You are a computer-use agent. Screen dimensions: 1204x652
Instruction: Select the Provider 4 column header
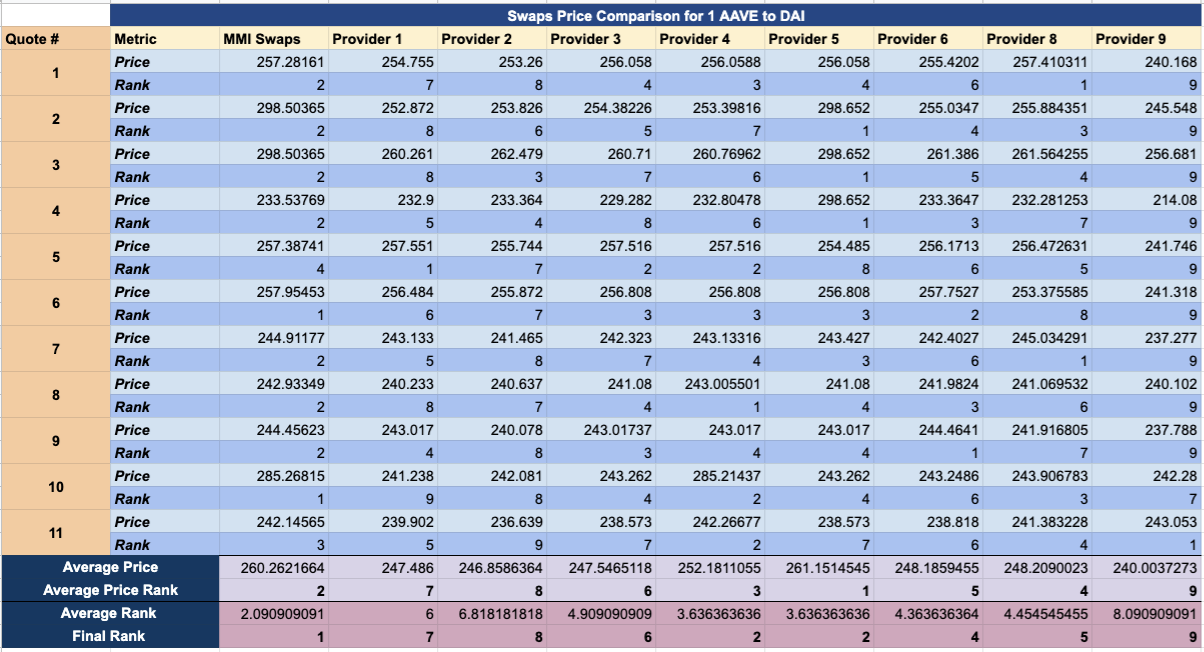[x=710, y=39]
